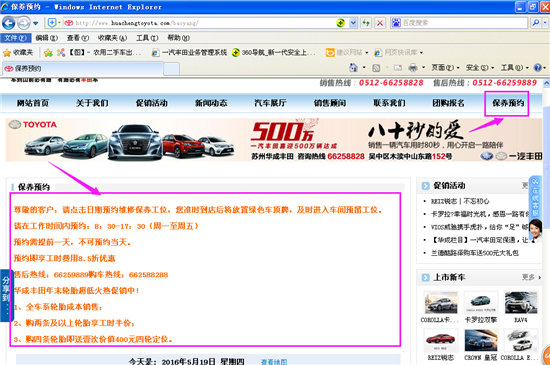Click the 收藏夹 star favorites button
The height and width of the screenshot is (365, 550).
pos(18,53)
